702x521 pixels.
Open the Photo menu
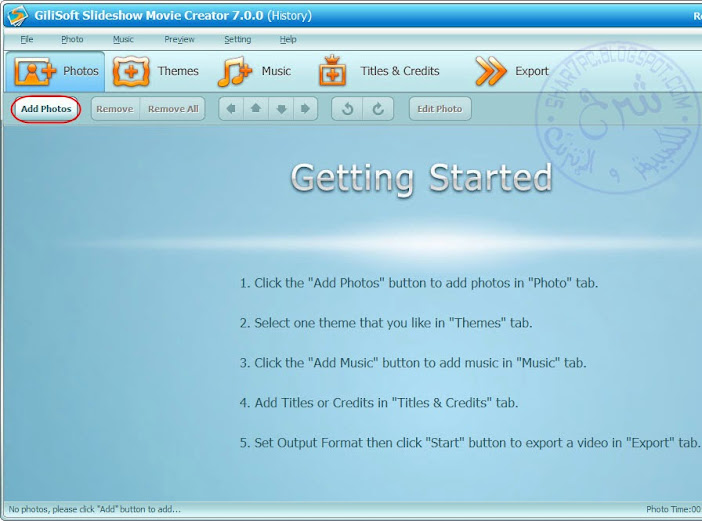click(x=72, y=39)
